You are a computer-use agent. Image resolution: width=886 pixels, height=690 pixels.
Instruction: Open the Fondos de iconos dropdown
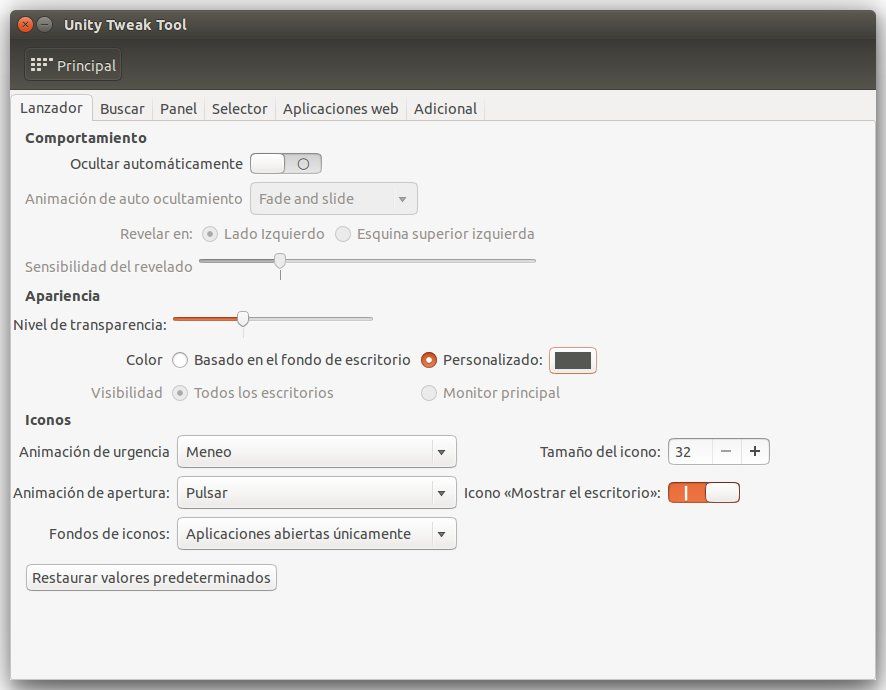316,534
